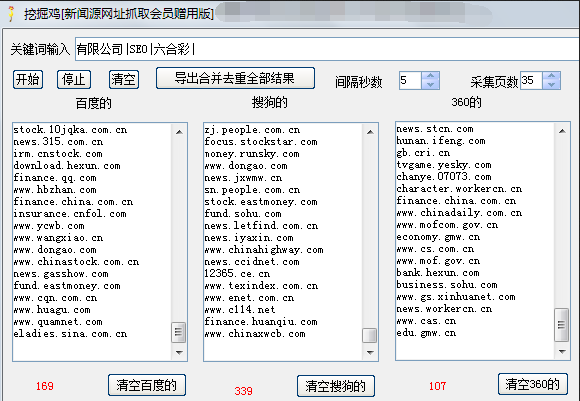
Task: Decrease 采集页数 with down arrow
Action: [x=552, y=85]
